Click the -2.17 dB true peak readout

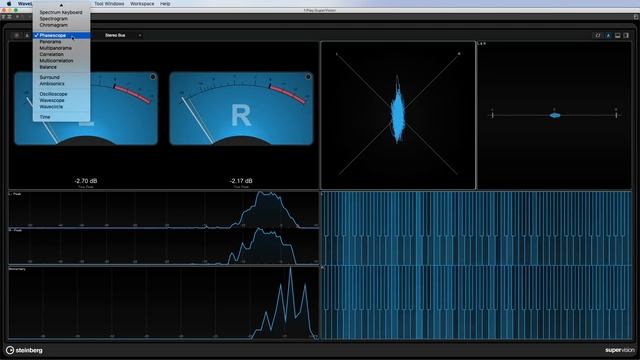[x=241, y=181]
